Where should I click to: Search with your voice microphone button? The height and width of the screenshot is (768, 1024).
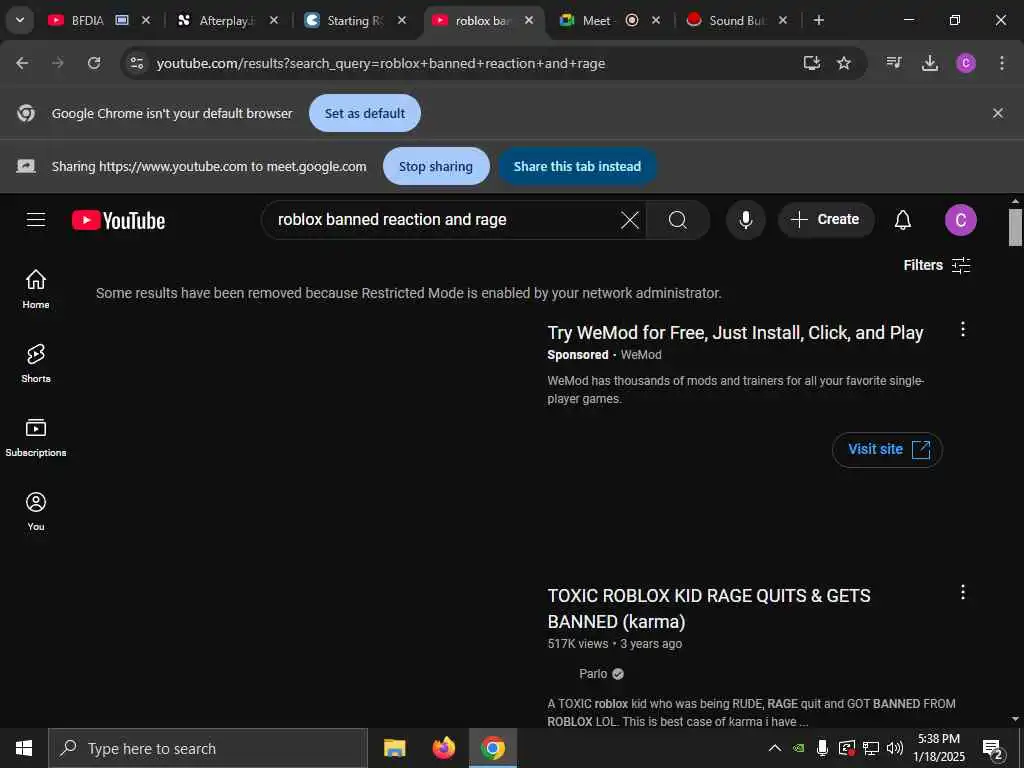tap(745, 220)
